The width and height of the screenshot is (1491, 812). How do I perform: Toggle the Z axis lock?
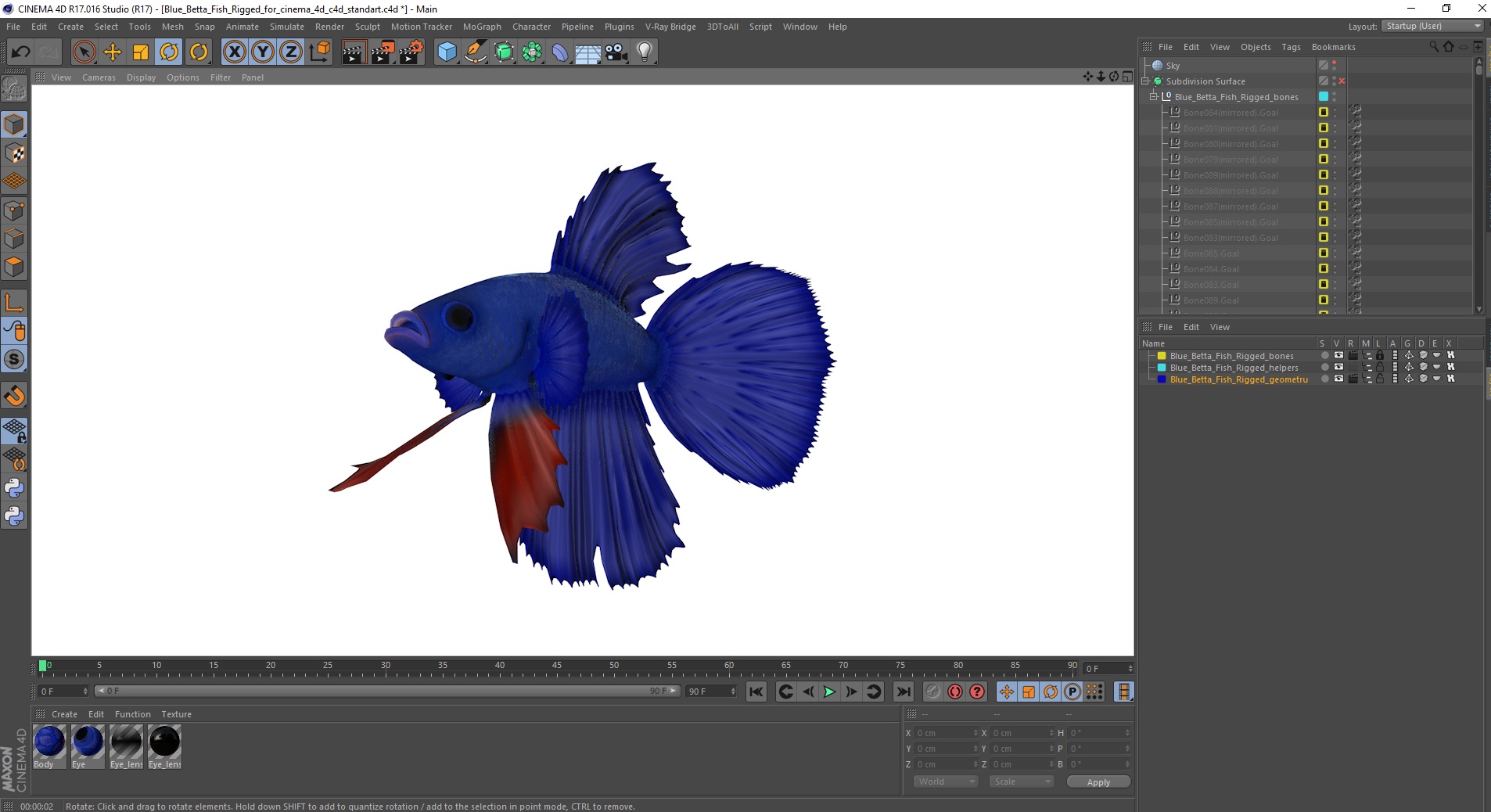291,52
